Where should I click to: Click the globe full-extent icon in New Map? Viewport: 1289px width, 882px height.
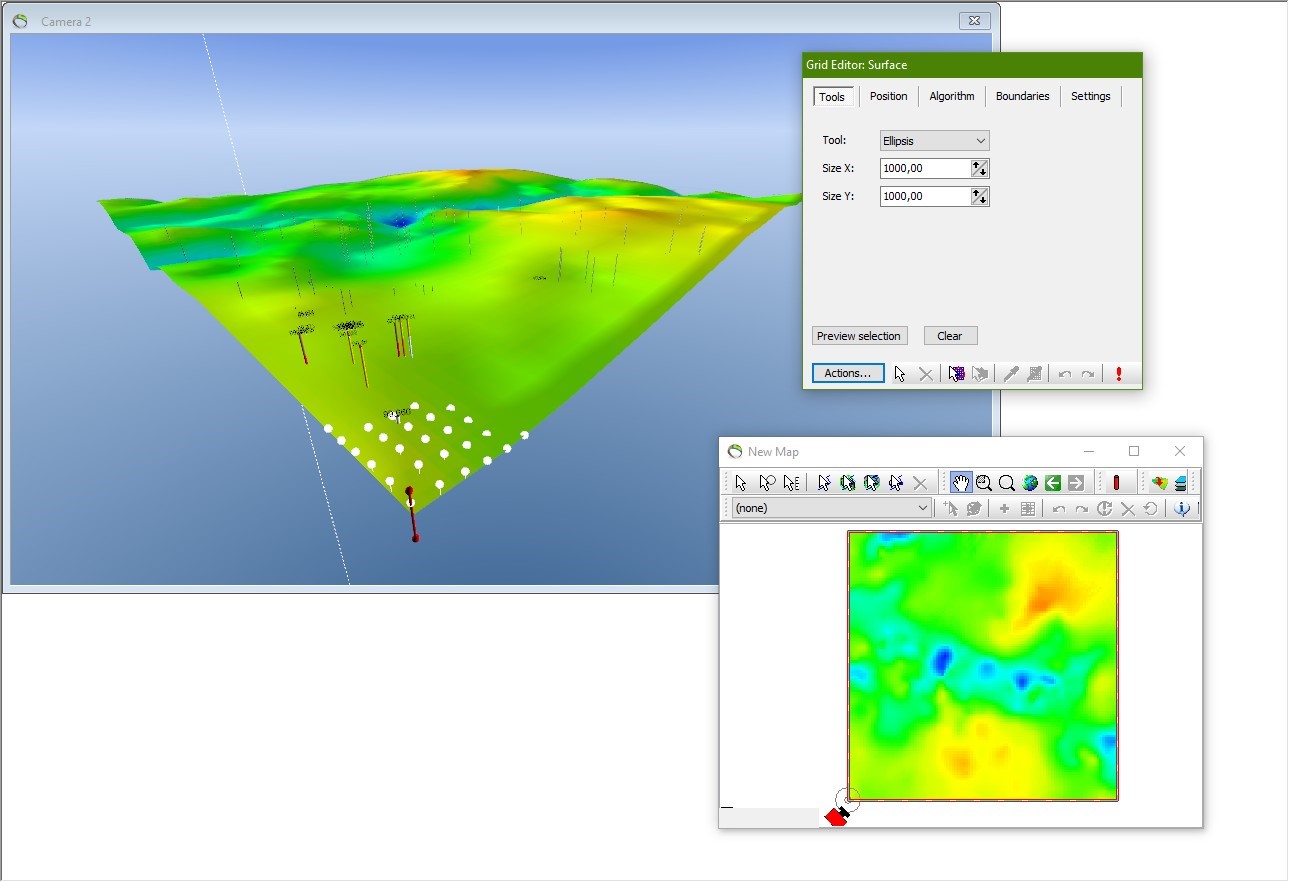1030,483
